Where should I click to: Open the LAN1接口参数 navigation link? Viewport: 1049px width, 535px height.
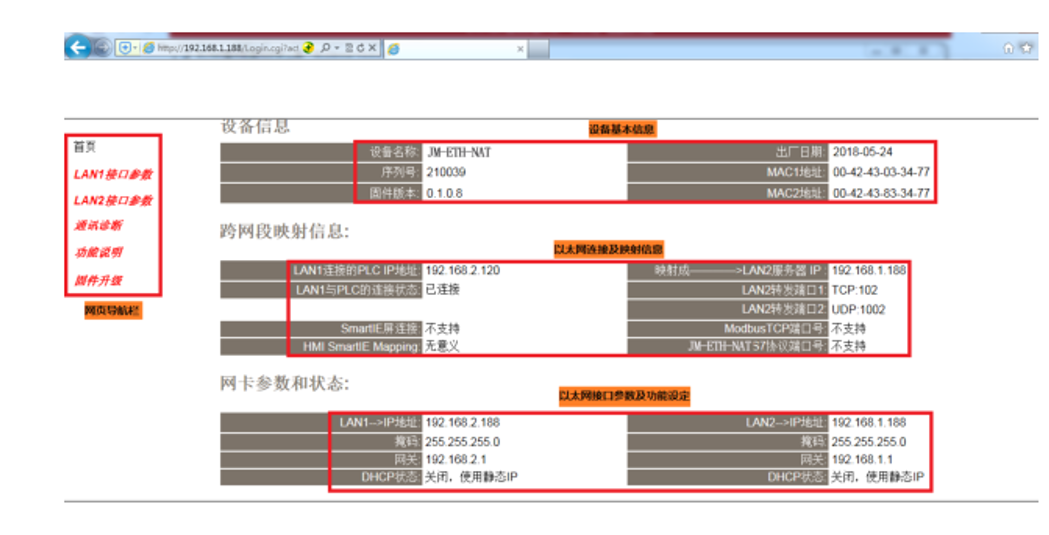[112, 174]
